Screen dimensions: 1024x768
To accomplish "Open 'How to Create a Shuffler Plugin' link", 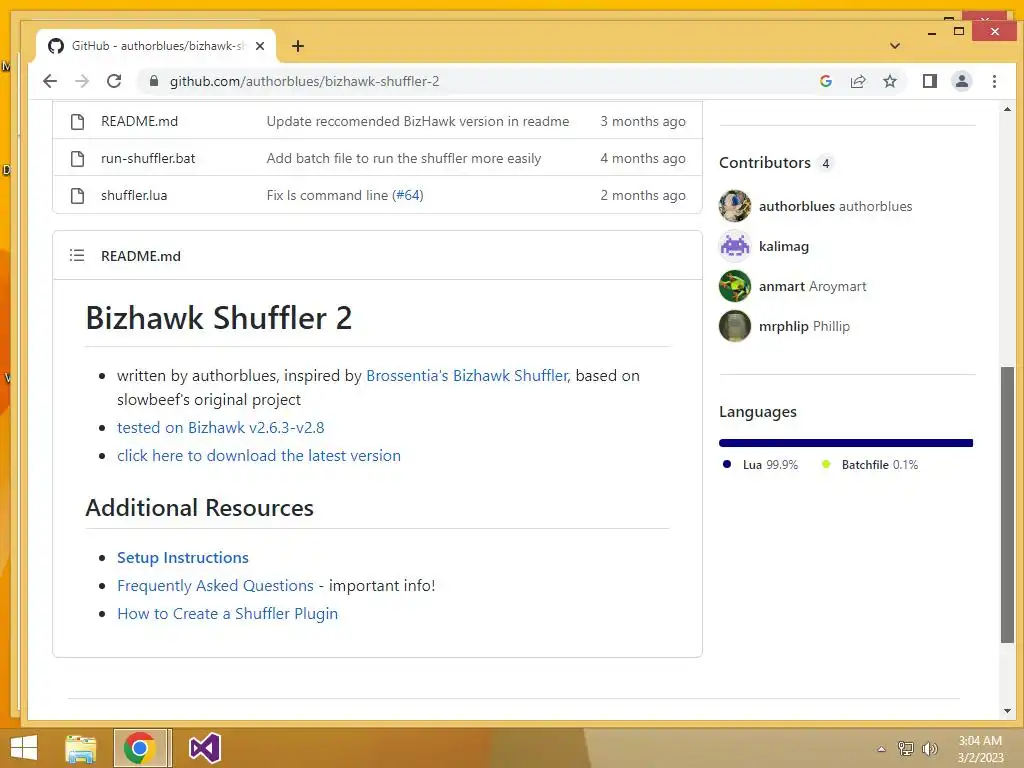I will coord(227,614).
